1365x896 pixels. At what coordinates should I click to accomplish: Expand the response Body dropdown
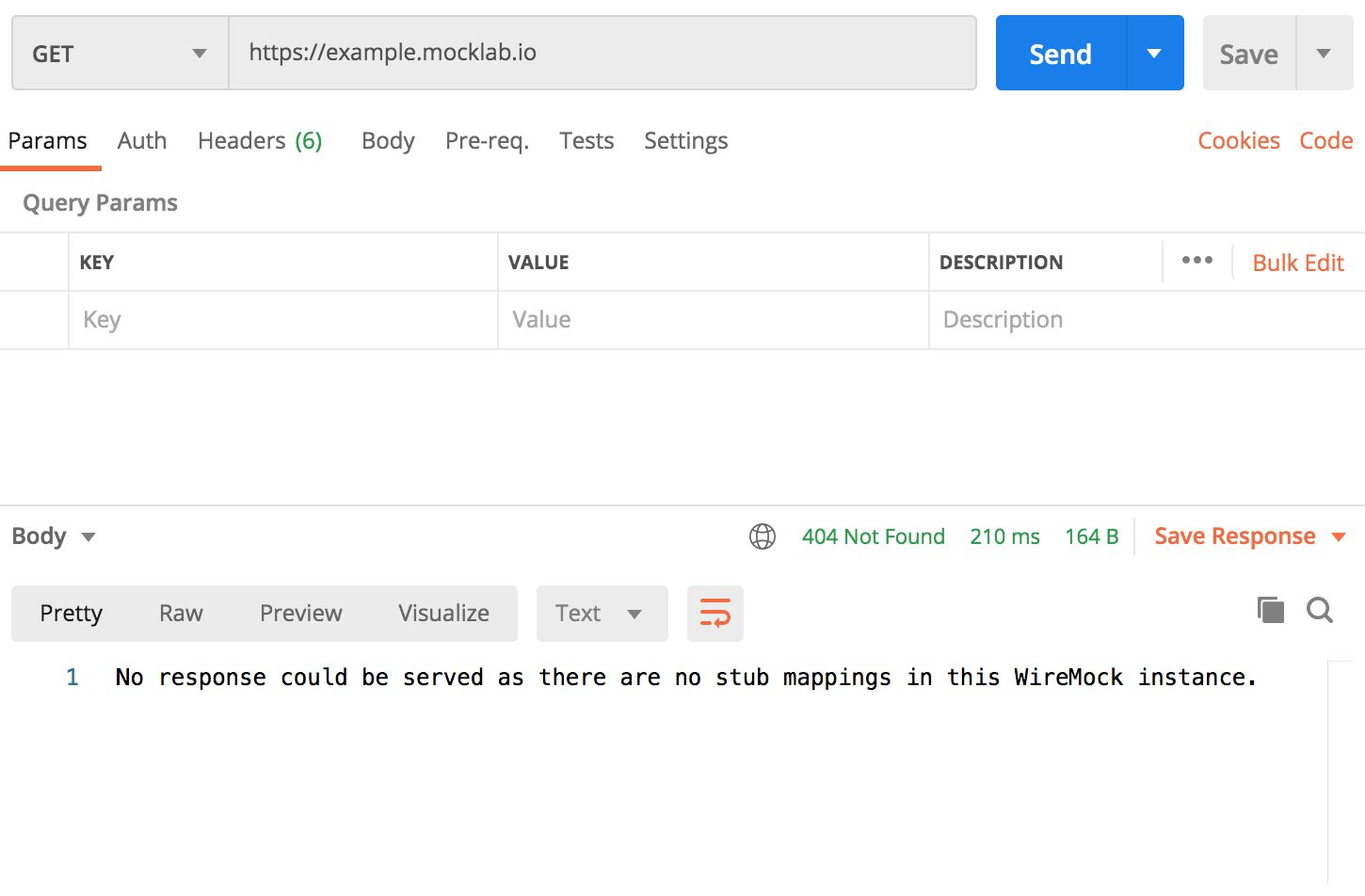pyautogui.click(x=54, y=536)
